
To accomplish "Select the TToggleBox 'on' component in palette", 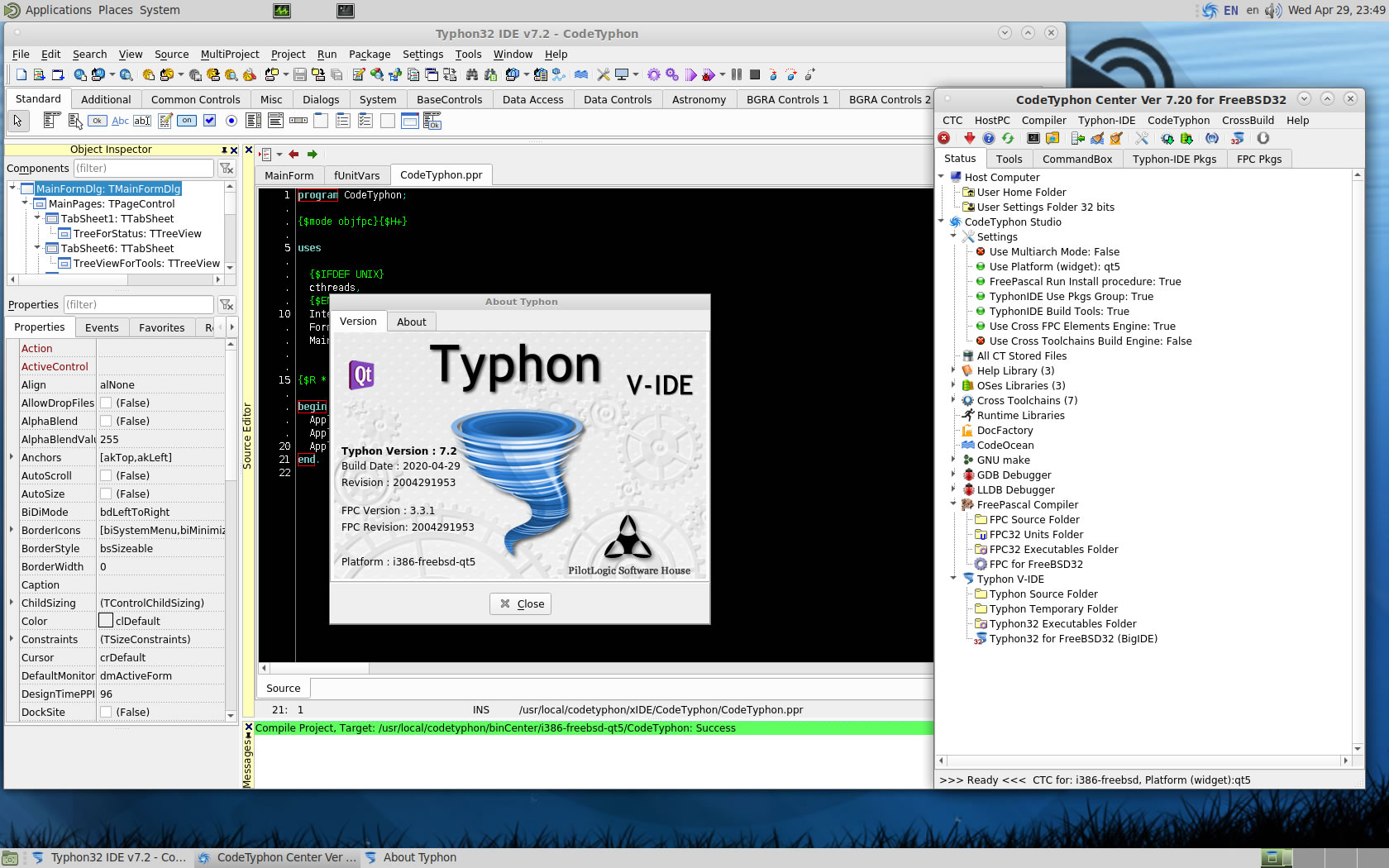I will [187, 121].
